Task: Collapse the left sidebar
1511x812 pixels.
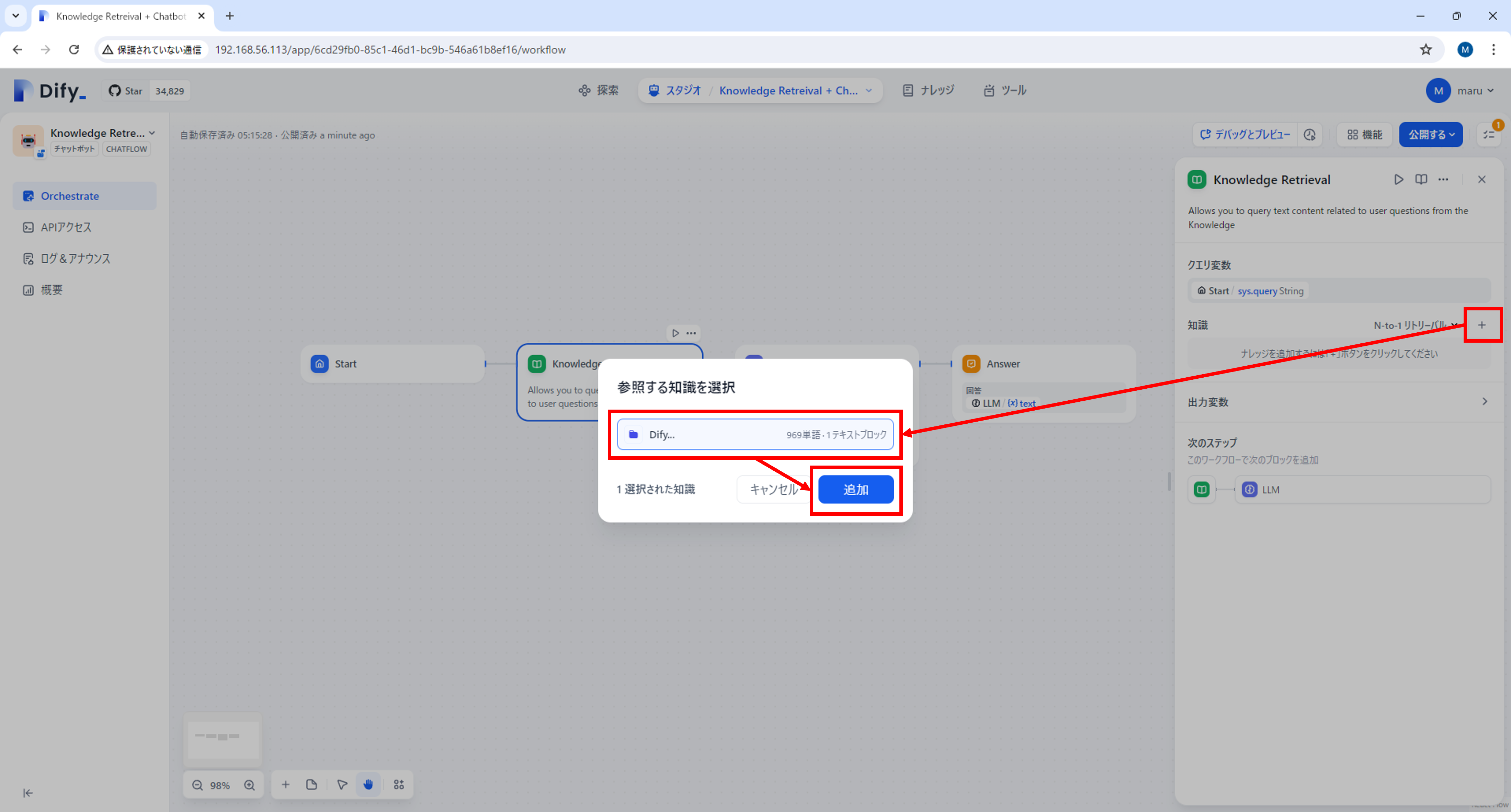Action: click(27, 793)
